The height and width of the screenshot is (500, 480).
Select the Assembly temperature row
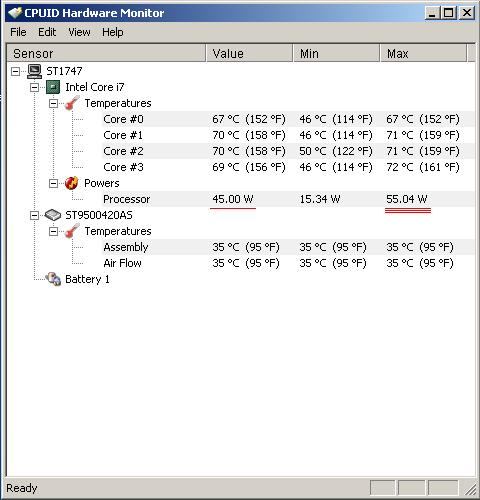pyautogui.click(x=288, y=247)
